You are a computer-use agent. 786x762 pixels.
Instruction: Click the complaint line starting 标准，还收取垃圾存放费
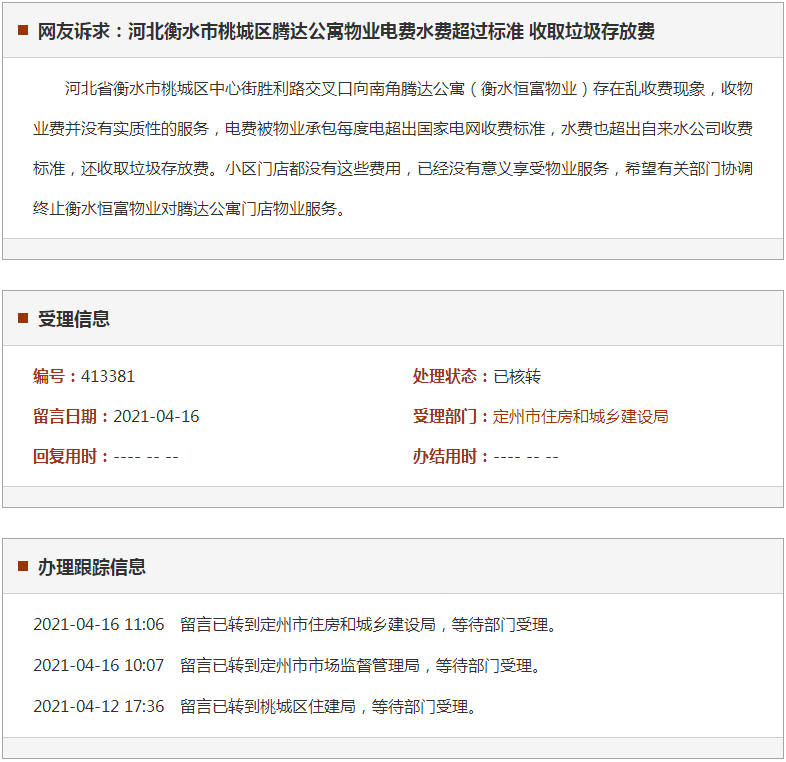393,169
